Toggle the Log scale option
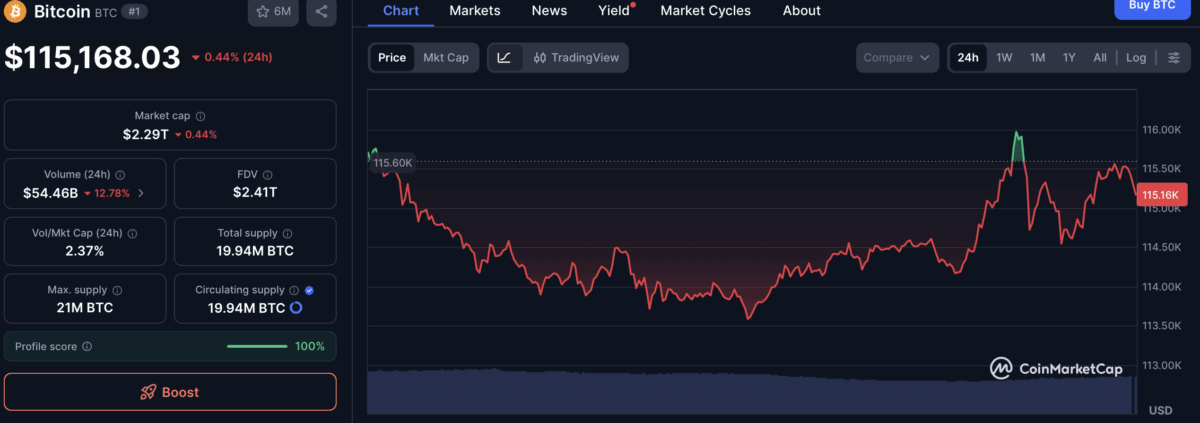Image resolution: width=1200 pixels, height=423 pixels. 1136,58
